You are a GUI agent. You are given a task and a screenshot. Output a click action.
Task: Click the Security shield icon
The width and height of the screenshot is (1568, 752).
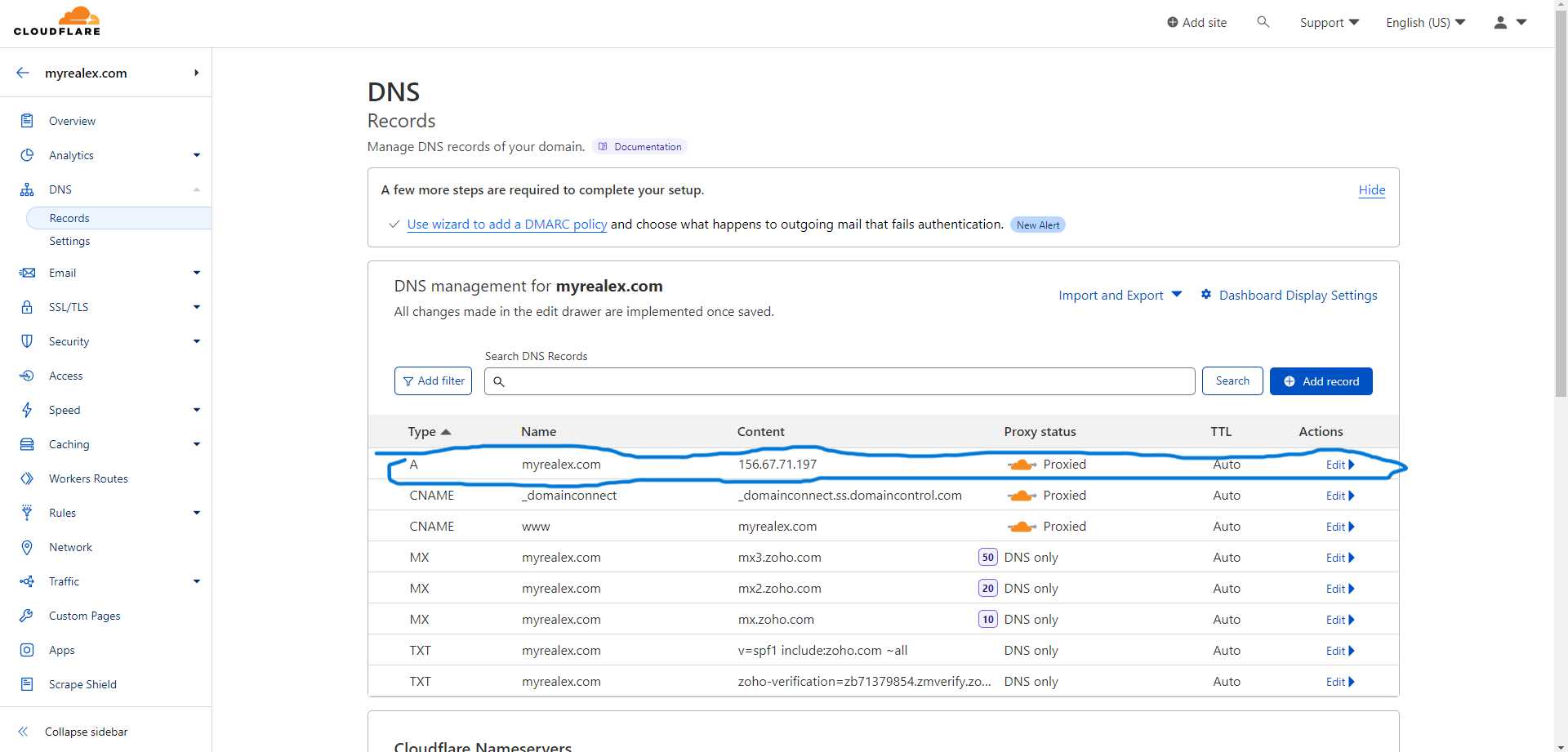coord(27,341)
